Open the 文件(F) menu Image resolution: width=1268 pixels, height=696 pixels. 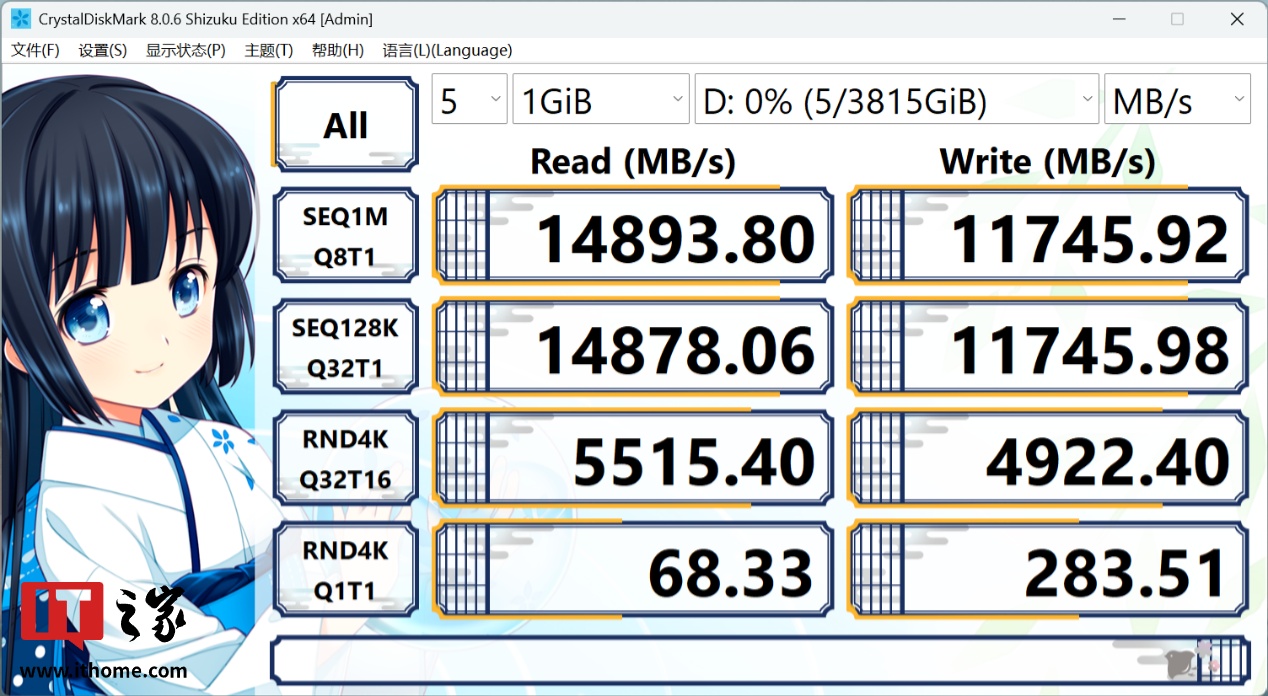point(35,50)
